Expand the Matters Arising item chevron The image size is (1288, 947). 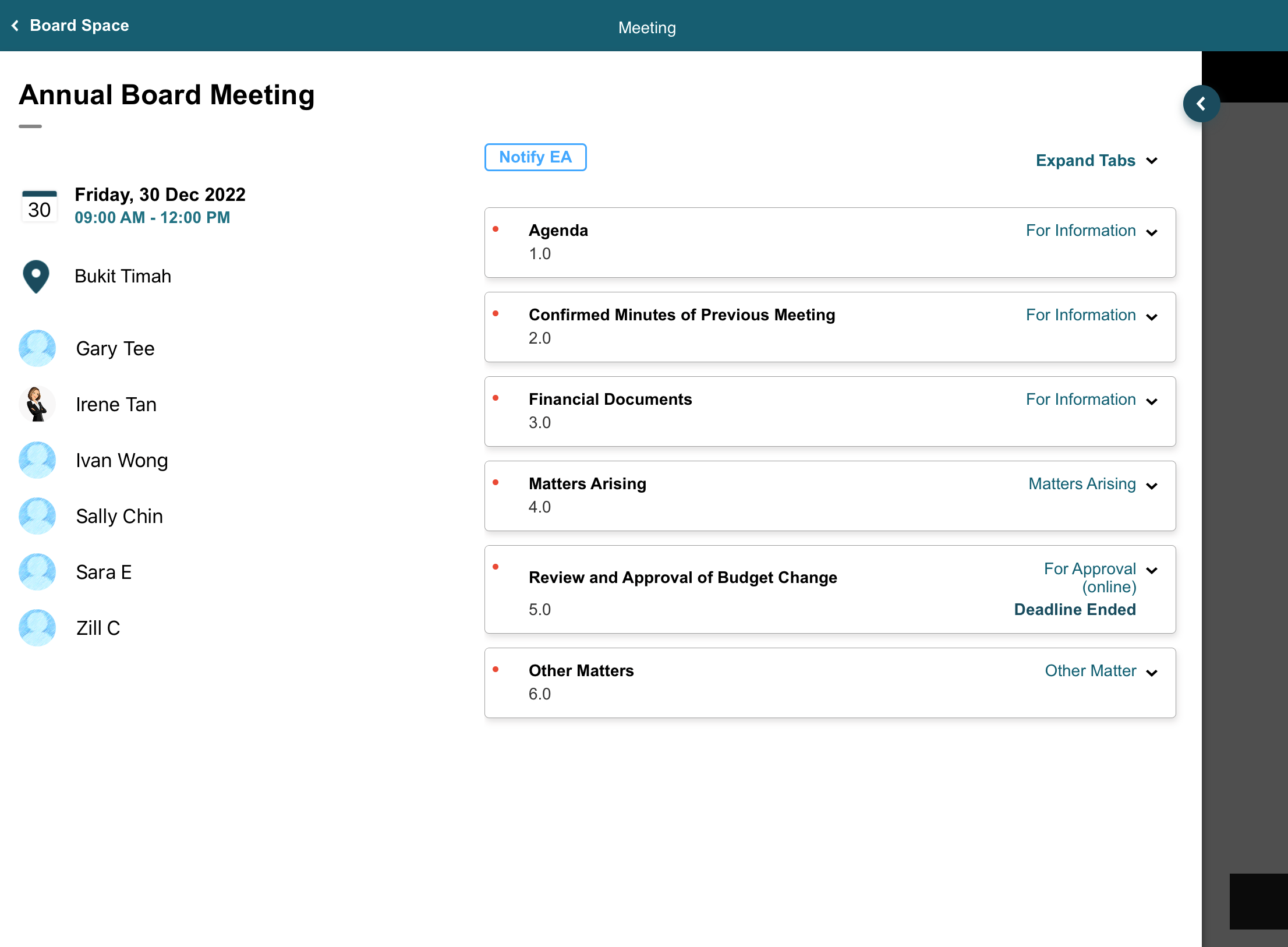point(1151,486)
